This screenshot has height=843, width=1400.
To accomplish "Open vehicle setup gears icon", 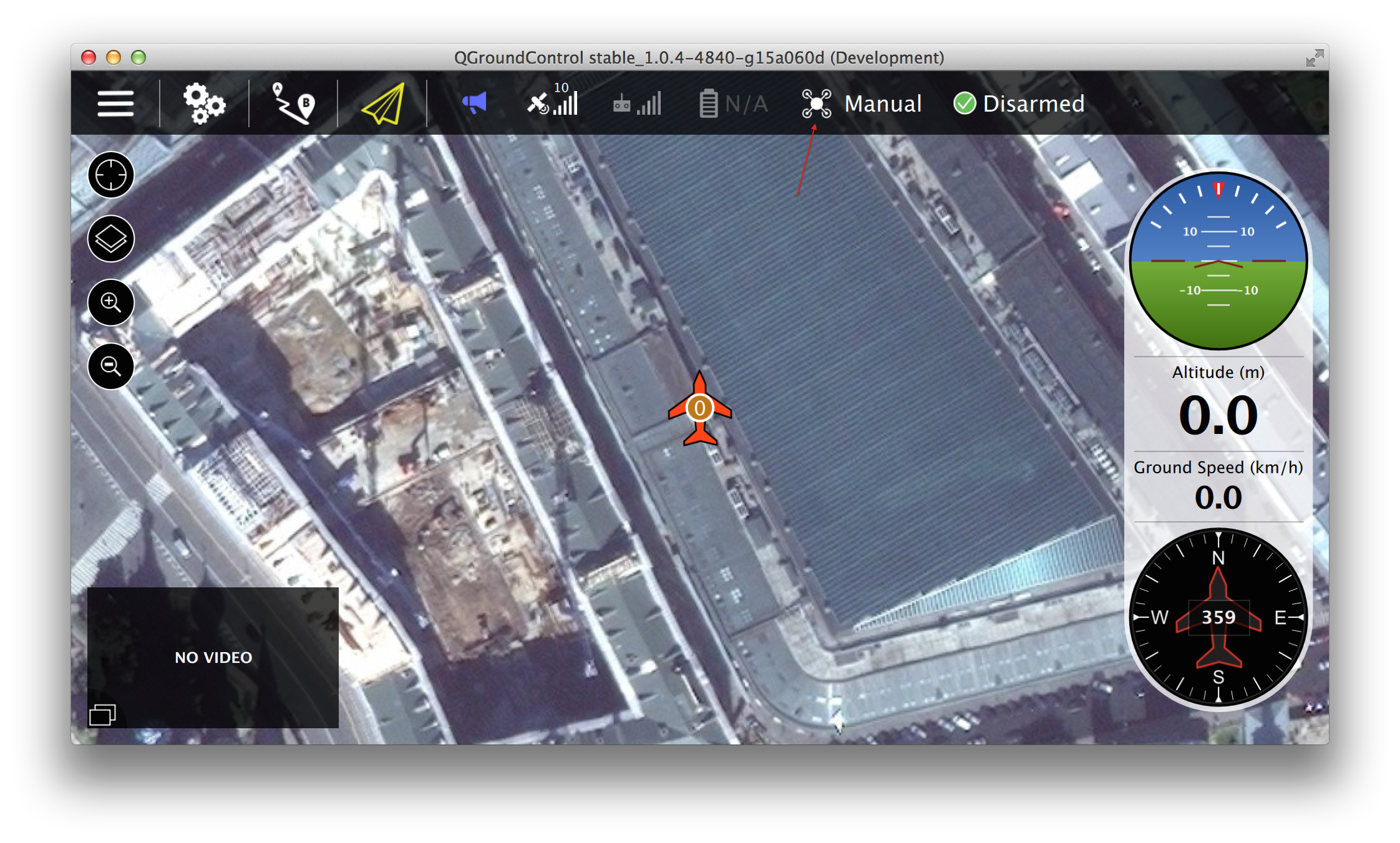I will point(204,104).
